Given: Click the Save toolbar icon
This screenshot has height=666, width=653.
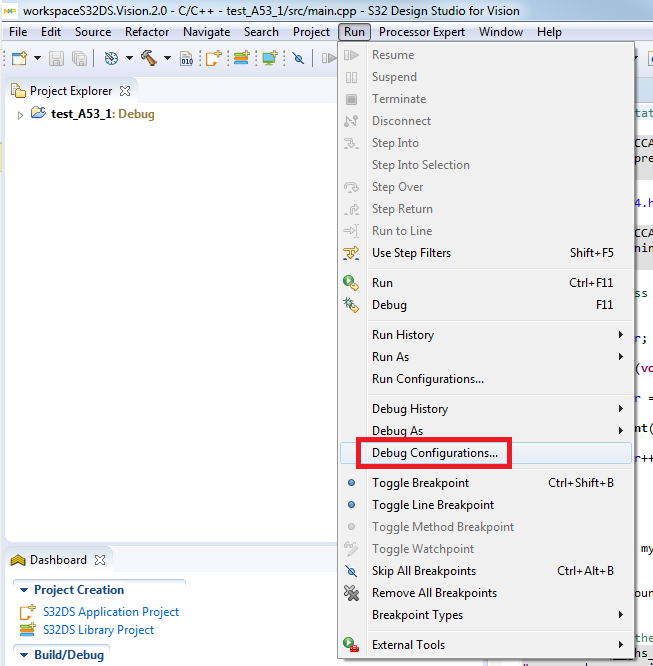Looking at the screenshot, I should (56, 58).
